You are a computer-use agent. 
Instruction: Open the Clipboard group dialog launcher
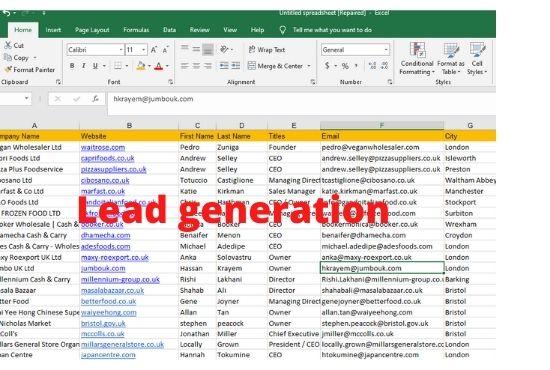[58, 82]
